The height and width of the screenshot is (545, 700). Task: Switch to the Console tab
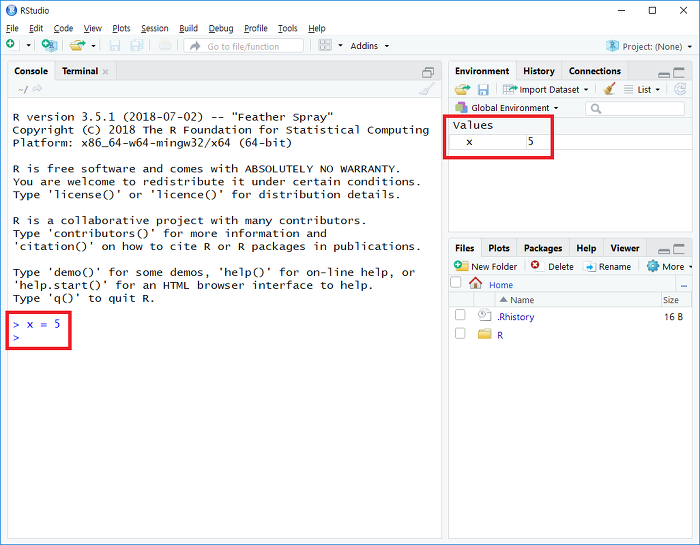tap(31, 71)
